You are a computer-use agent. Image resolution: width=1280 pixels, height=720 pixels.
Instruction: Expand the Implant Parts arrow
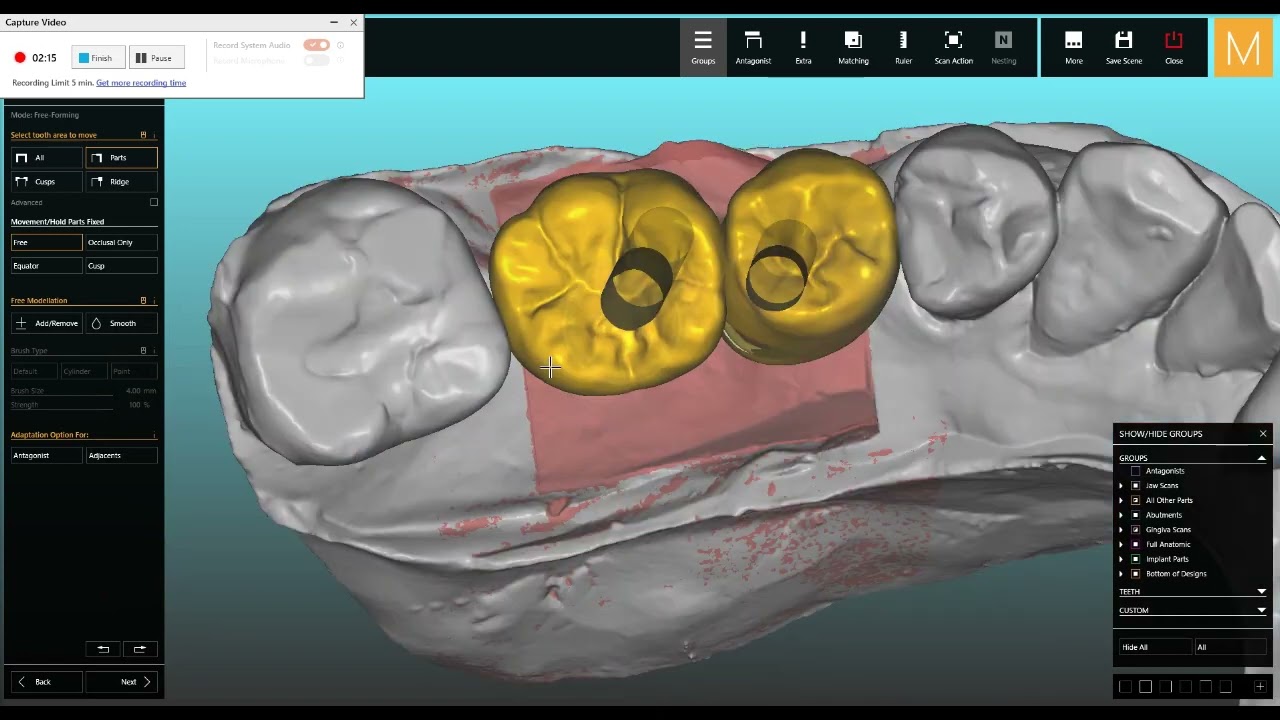pyautogui.click(x=1120, y=559)
